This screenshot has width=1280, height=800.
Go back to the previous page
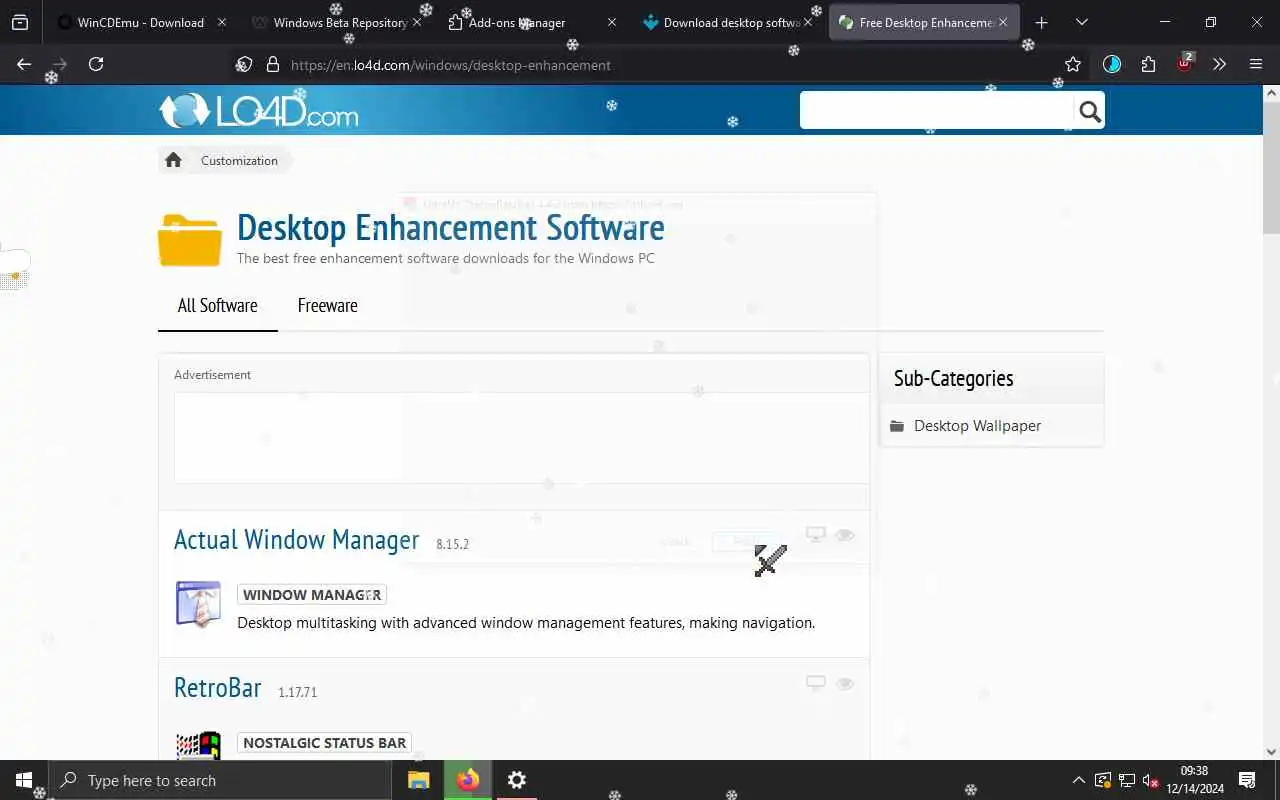[x=24, y=64]
